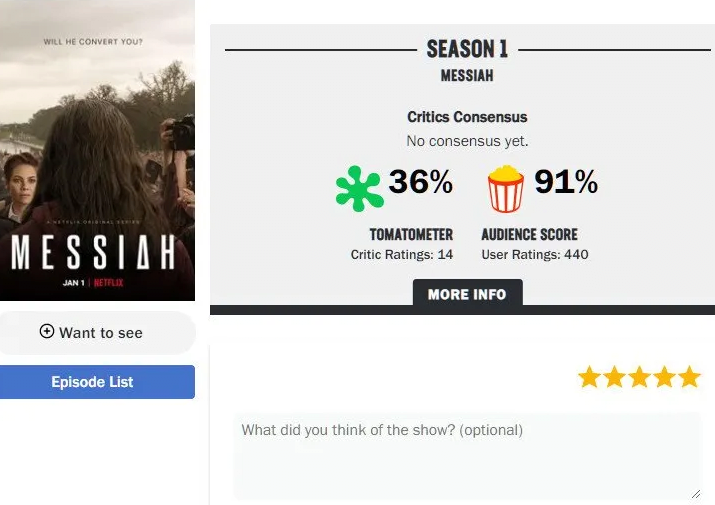Select the fifth rating star
715x505 pixels.
(689, 377)
